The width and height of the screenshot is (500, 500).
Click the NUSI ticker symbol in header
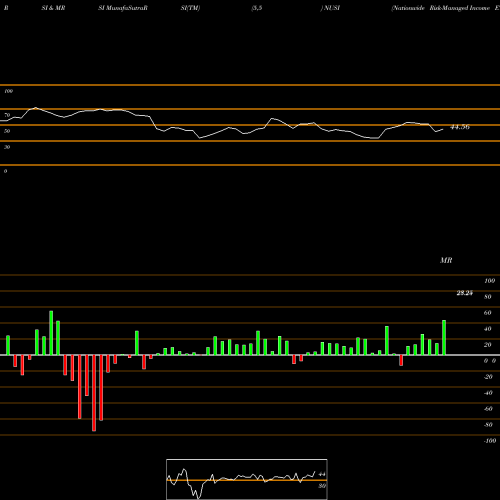(x=332, y=8)
